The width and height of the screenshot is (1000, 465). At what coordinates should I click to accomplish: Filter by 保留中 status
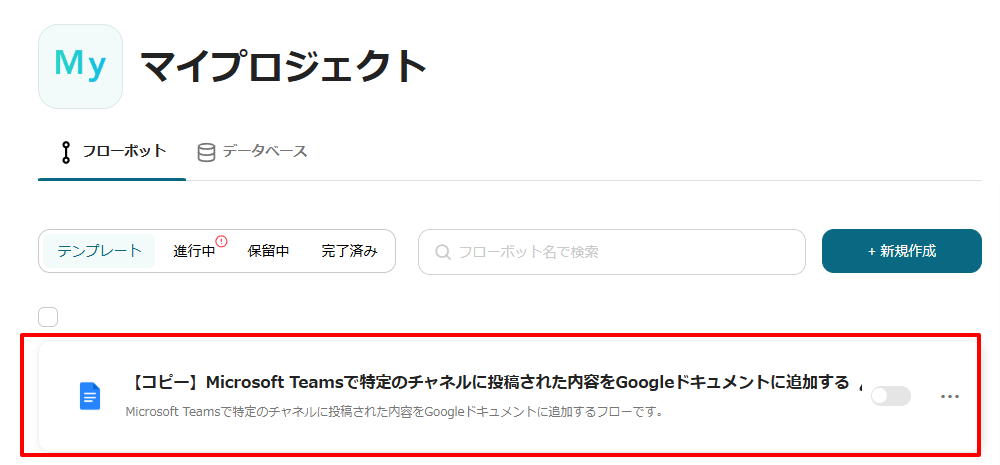(x=268, y=251)
